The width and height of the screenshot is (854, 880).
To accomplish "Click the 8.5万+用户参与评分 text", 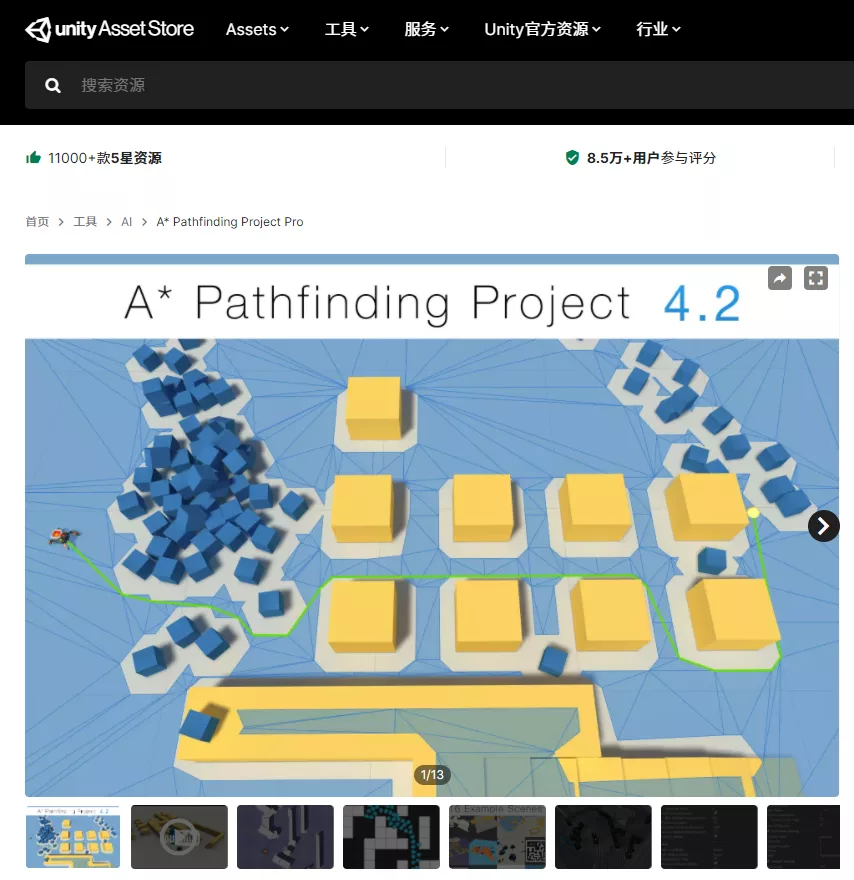I will tap(651, 158).
